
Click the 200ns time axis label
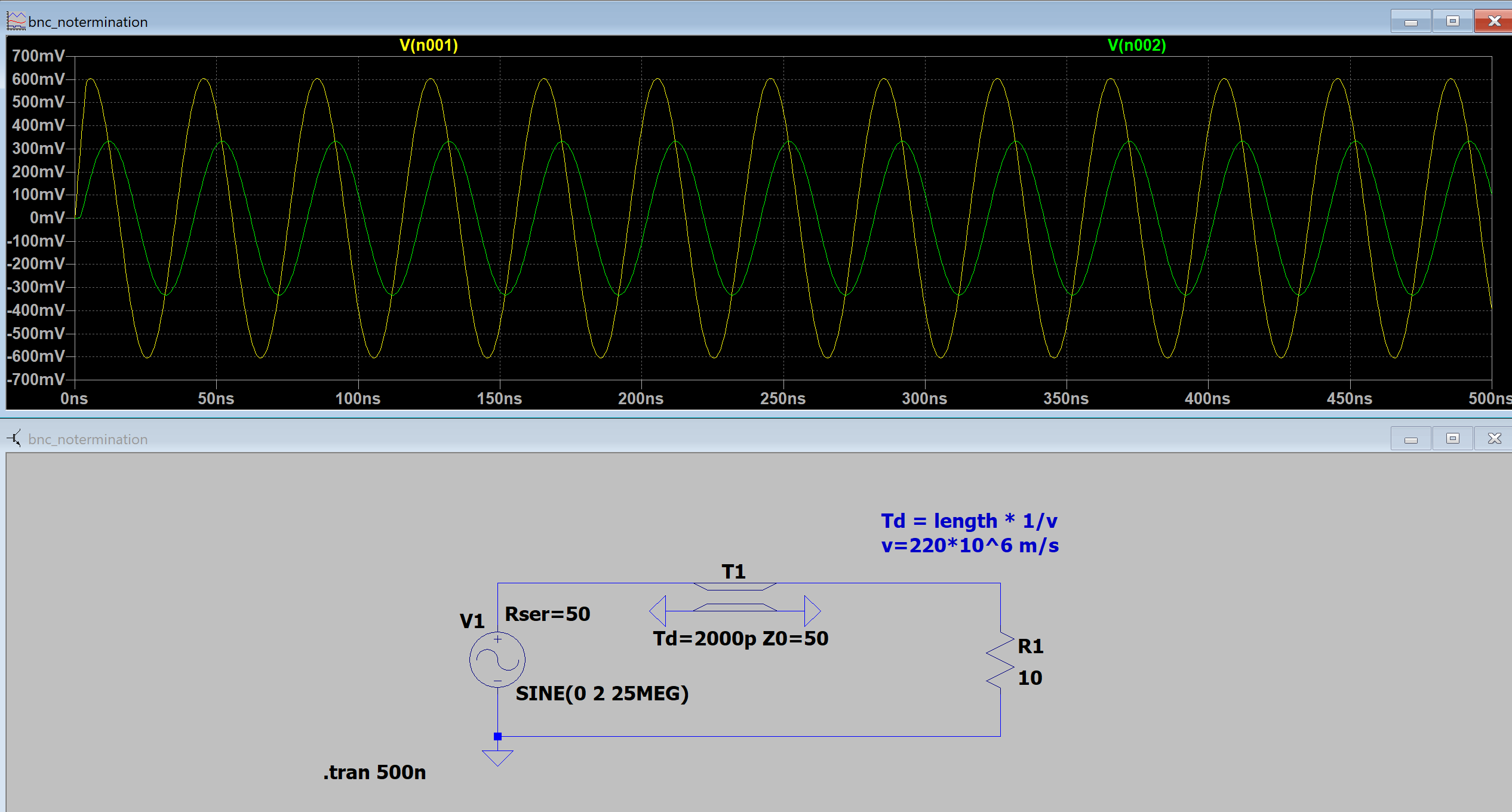coord(641,399)
